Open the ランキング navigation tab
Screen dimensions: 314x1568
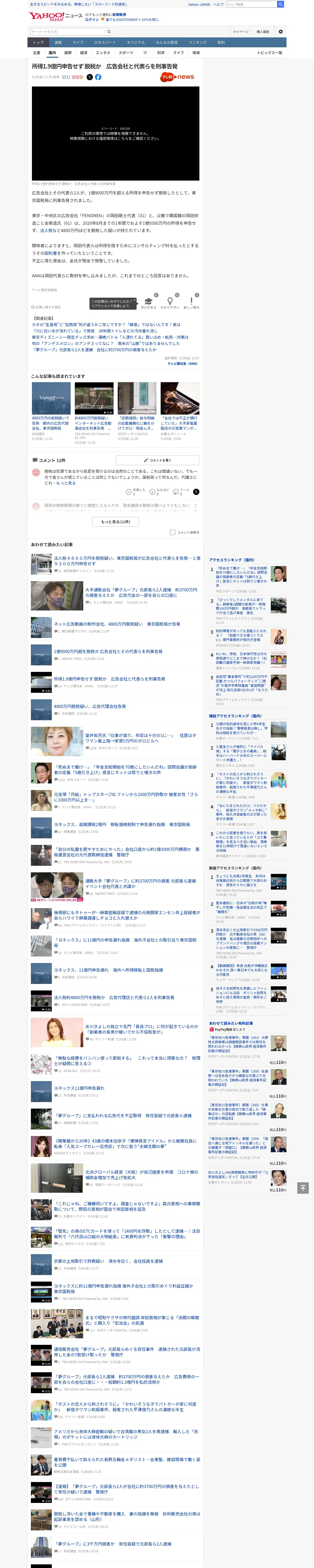pyautogui.click(x=198, y=43)
